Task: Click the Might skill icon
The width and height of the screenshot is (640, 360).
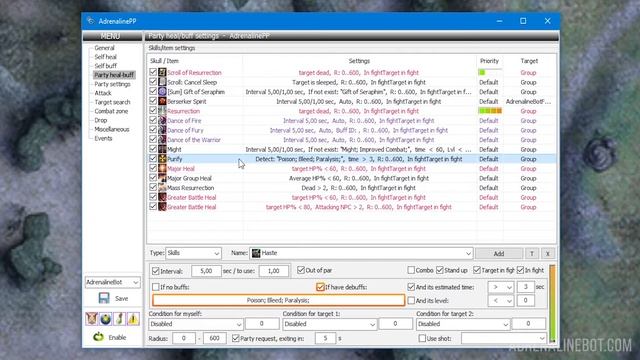Action: point(162,149)
